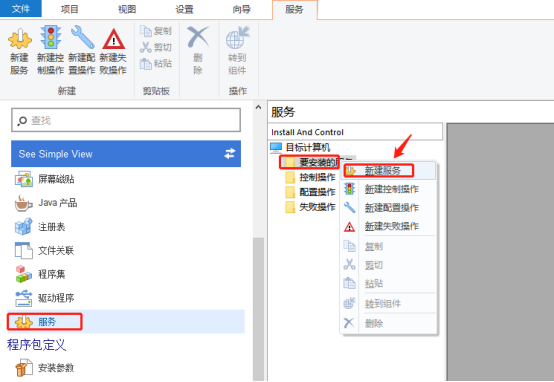Click the 剪切 button in the clipboard group
The height and width of the screenshot is (382, 554).
[x=156, y=47]
